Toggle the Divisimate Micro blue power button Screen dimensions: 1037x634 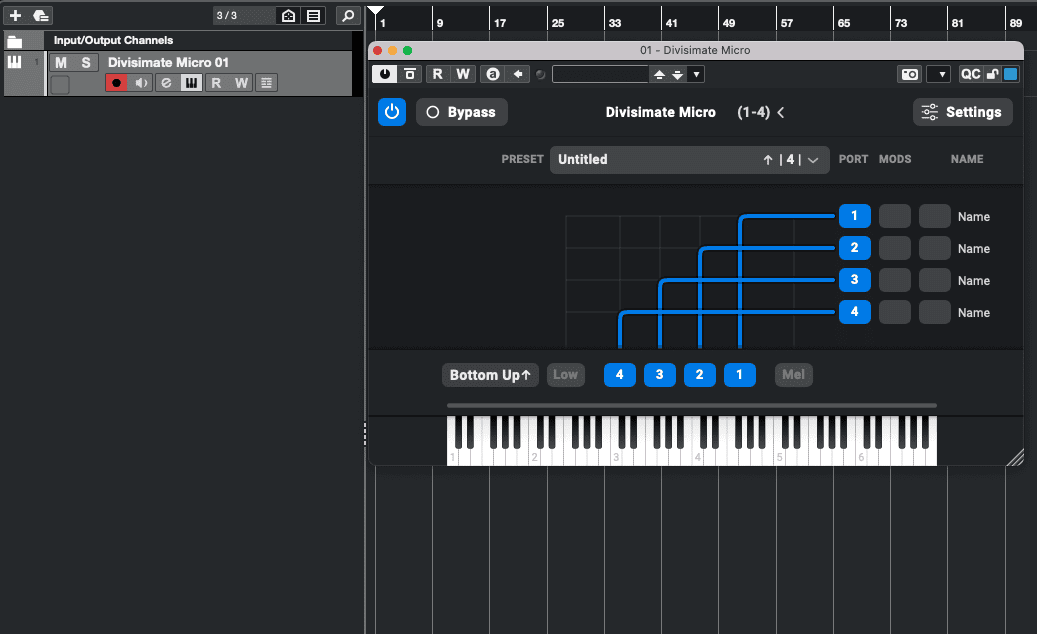click(392, 112)
